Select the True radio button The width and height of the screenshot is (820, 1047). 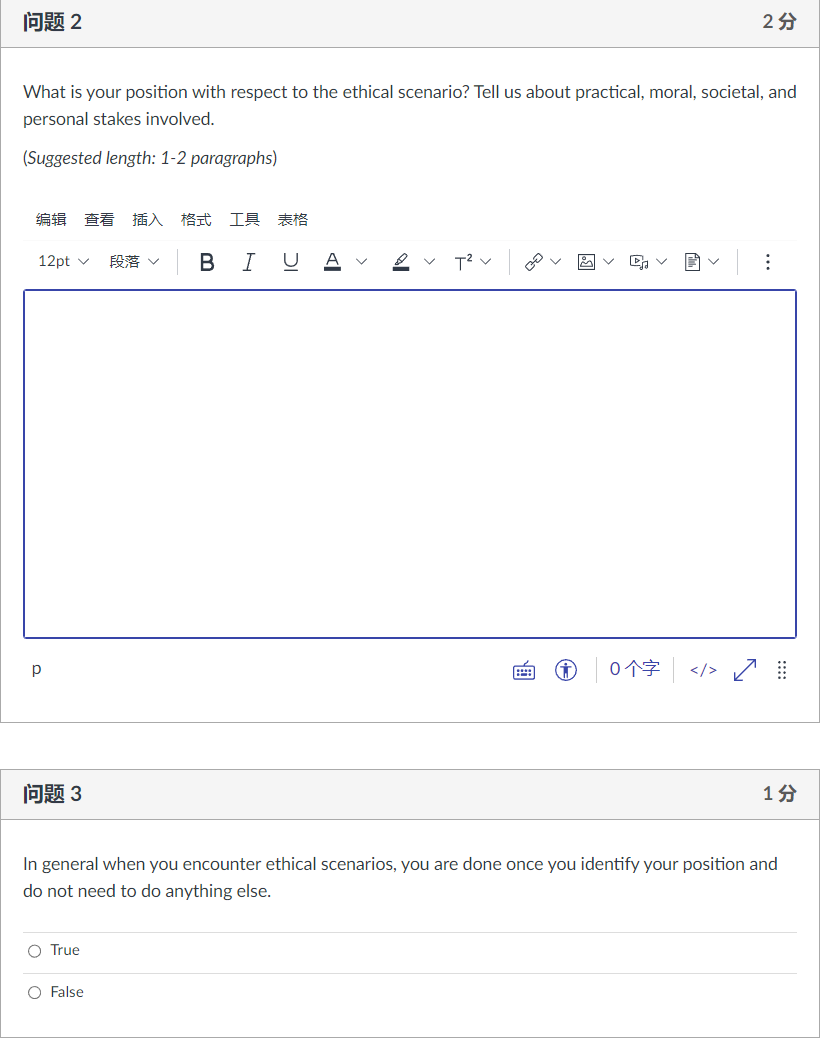pos(35,951)
